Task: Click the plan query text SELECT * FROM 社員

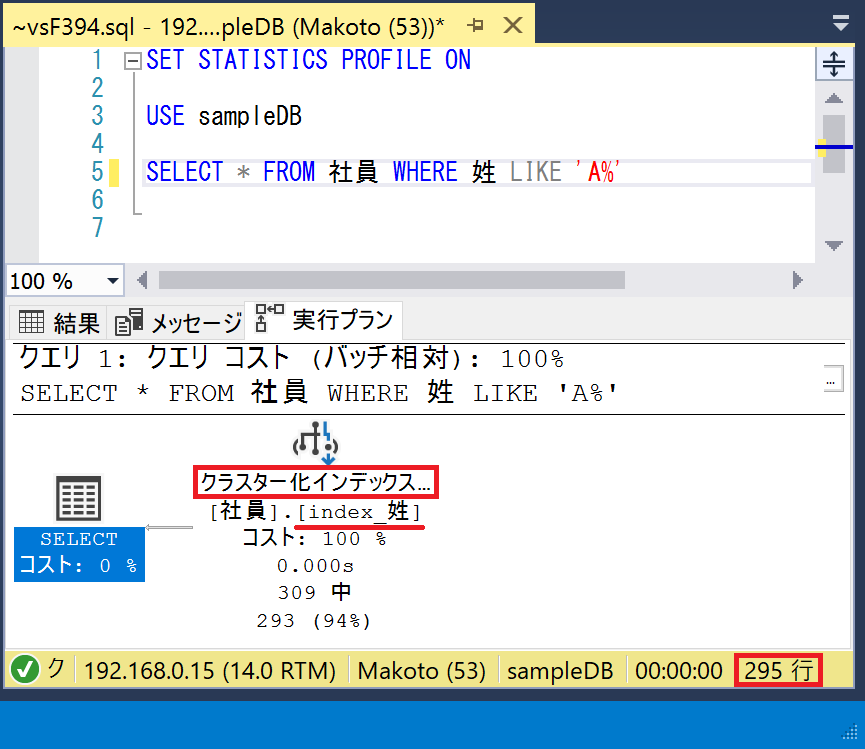Action: click(x=319, y=393)
